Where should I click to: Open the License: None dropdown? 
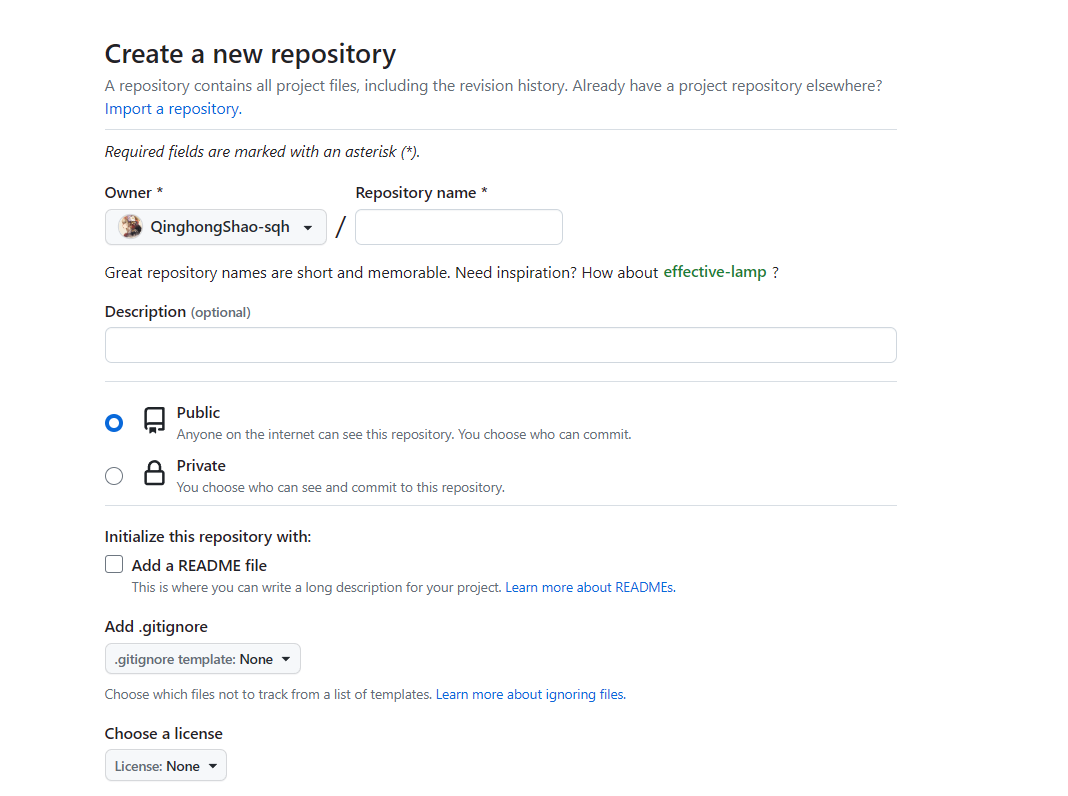166,766
